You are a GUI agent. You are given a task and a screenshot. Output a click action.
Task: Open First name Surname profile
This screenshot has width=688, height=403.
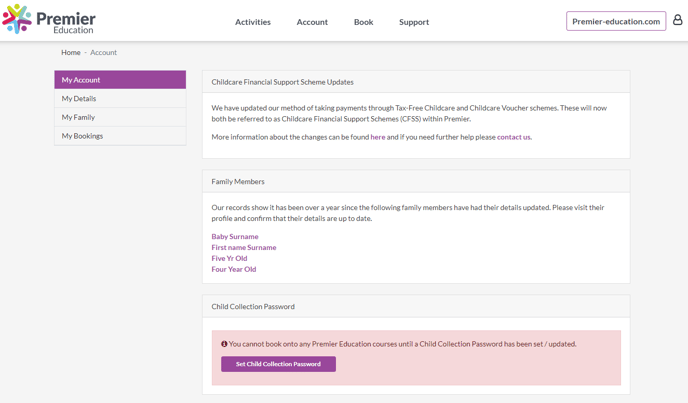tap(244, 248)
